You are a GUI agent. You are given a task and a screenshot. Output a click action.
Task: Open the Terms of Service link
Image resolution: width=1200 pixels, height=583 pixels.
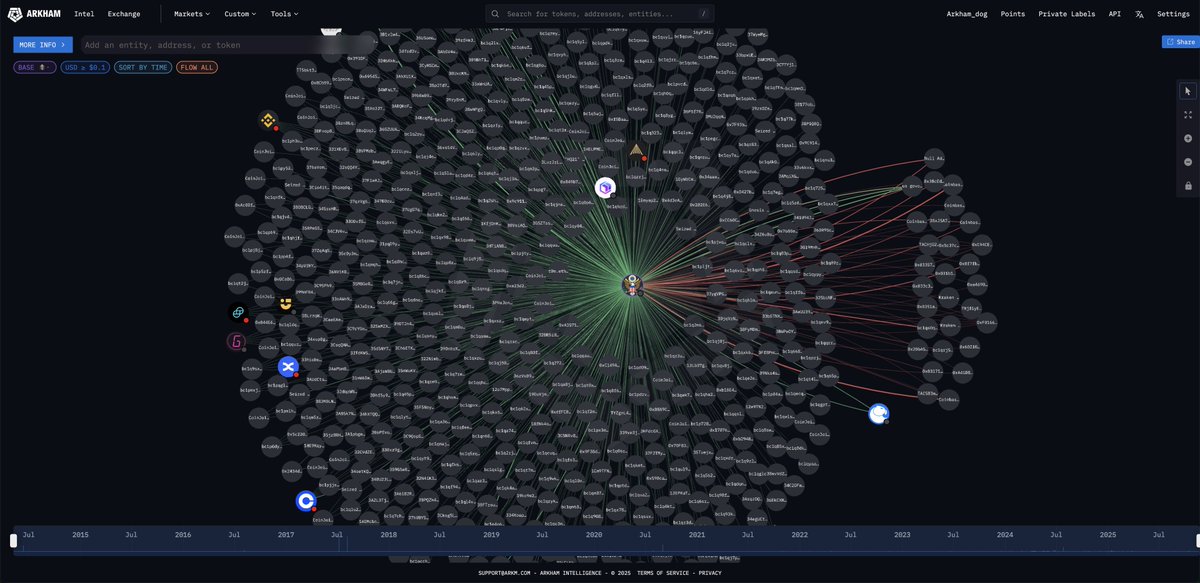pyautogui.click(x=665, y=573)
